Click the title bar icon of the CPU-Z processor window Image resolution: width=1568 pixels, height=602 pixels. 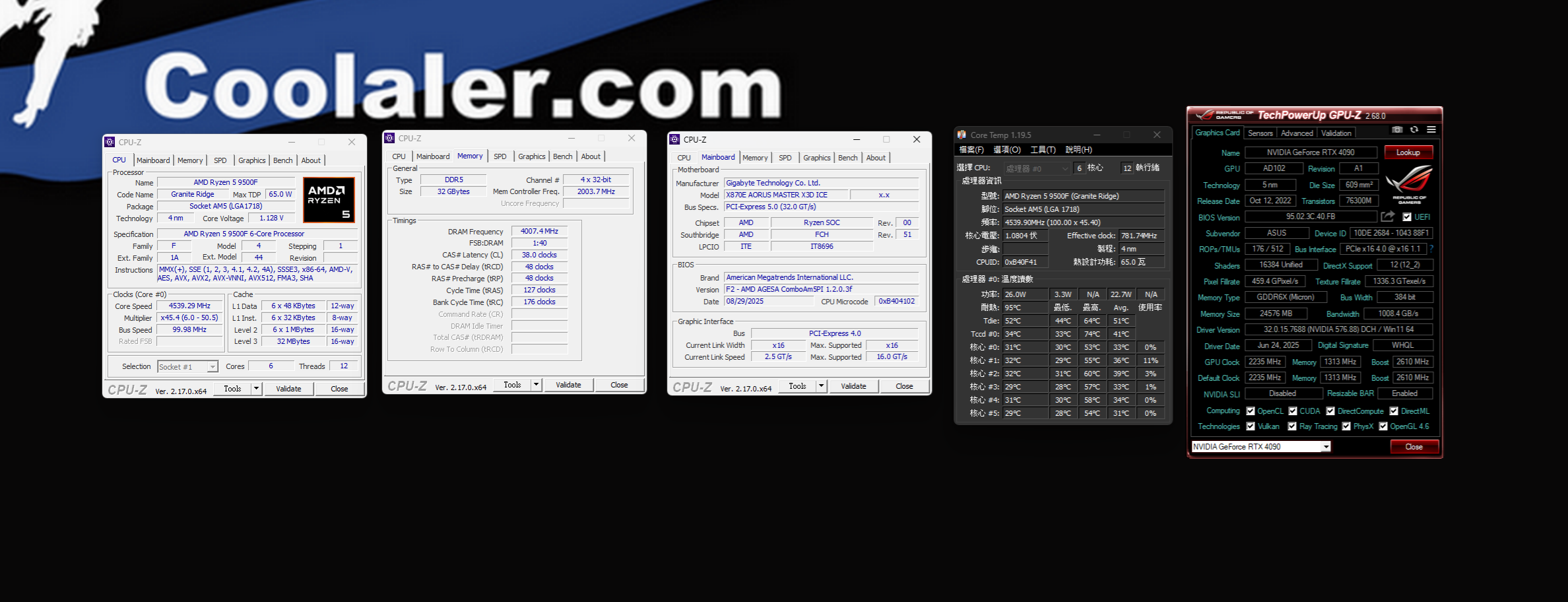click(110, 142)
